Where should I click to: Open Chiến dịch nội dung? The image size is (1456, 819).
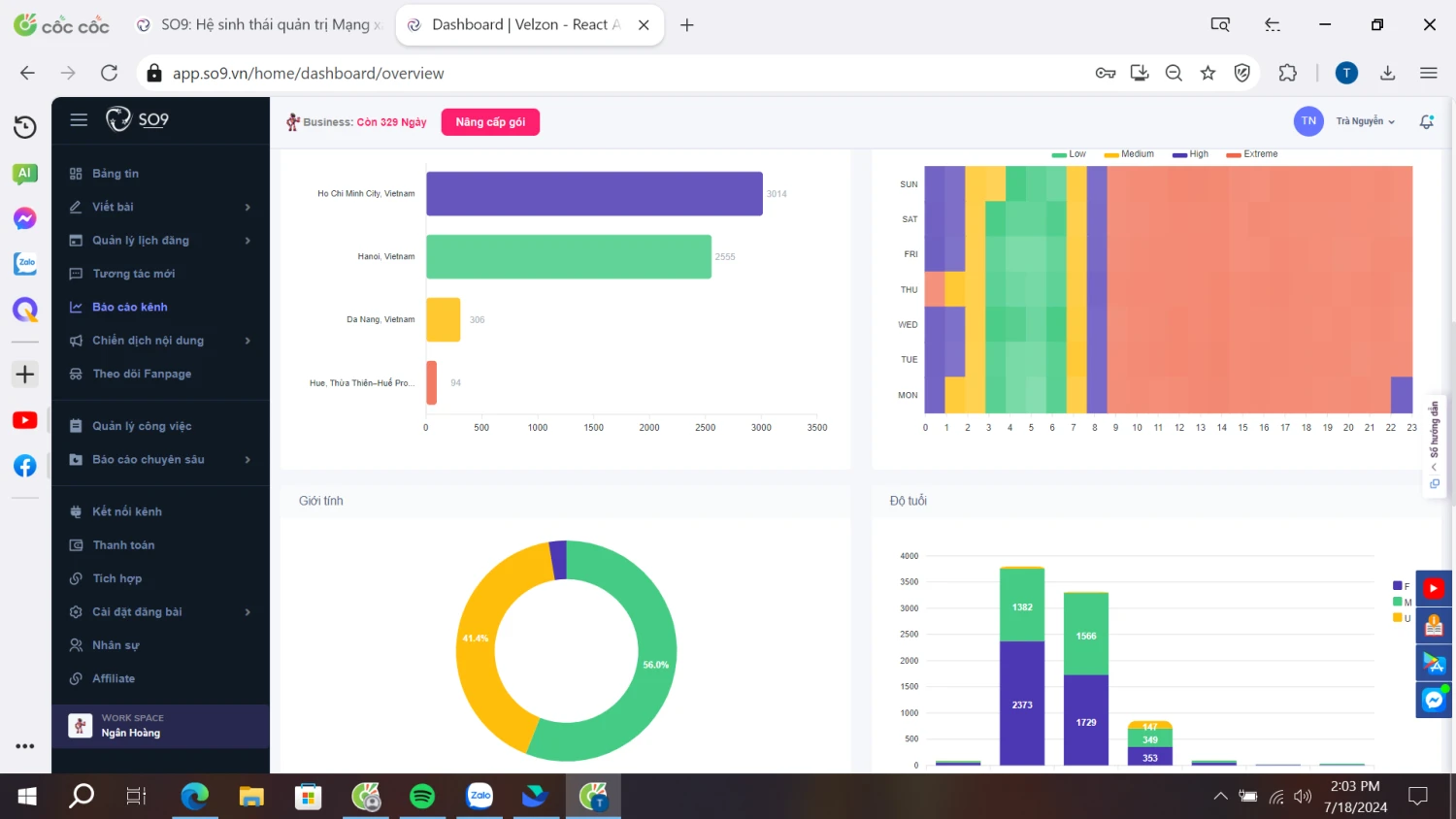pos(148,341)
